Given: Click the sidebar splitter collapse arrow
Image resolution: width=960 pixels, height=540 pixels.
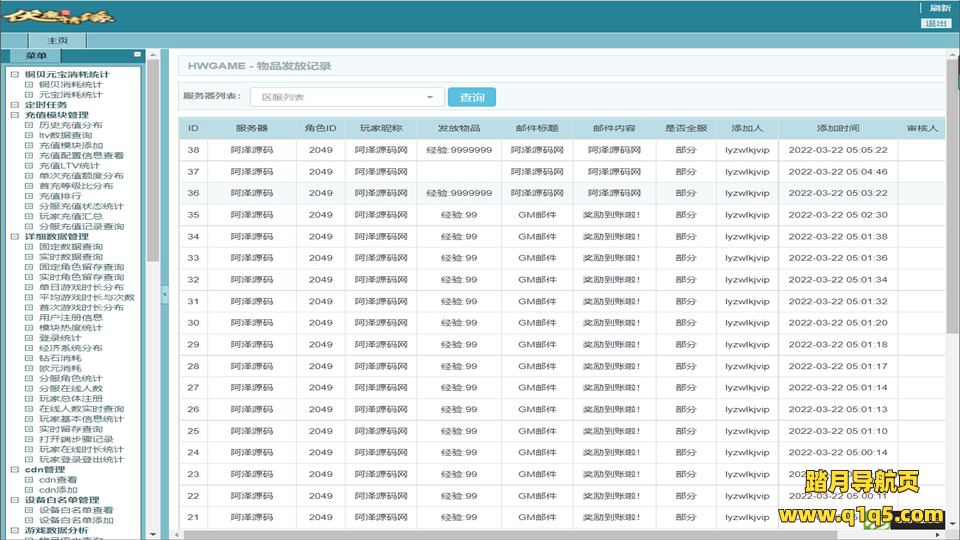Looking at the screenshot, I should click(165, 294).
